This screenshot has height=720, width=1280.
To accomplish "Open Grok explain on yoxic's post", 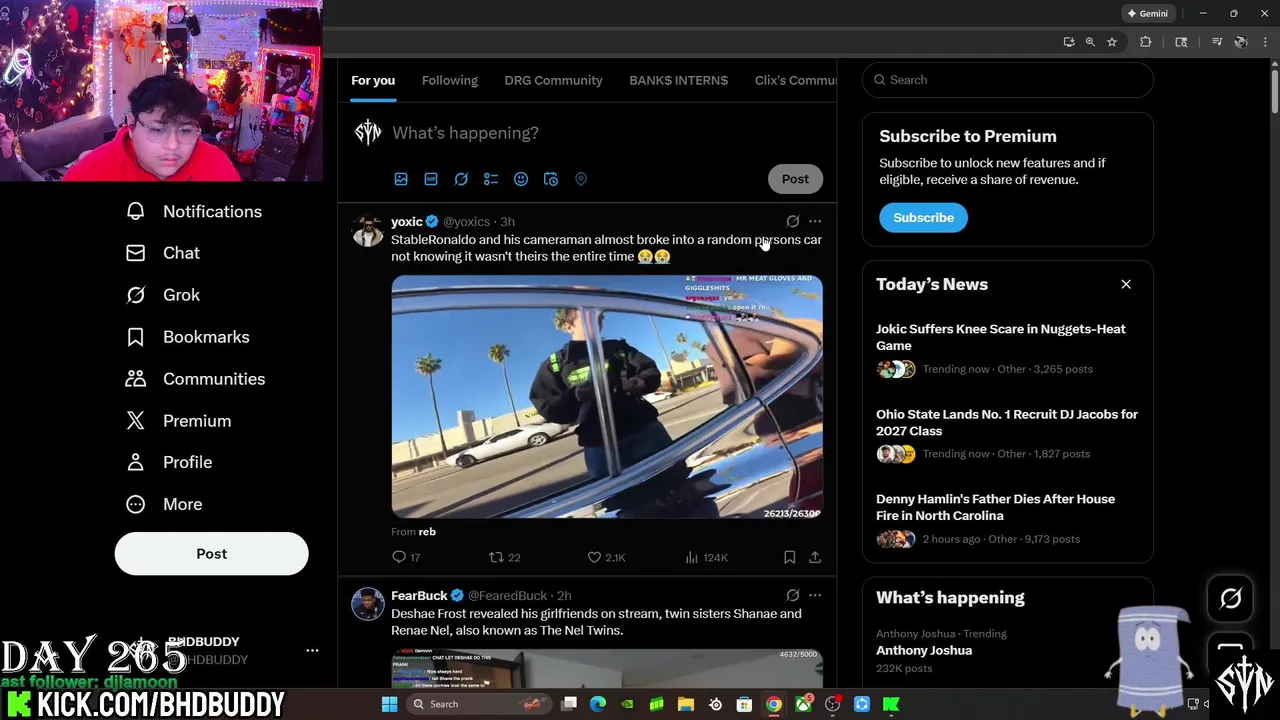I will coord(792,221).
